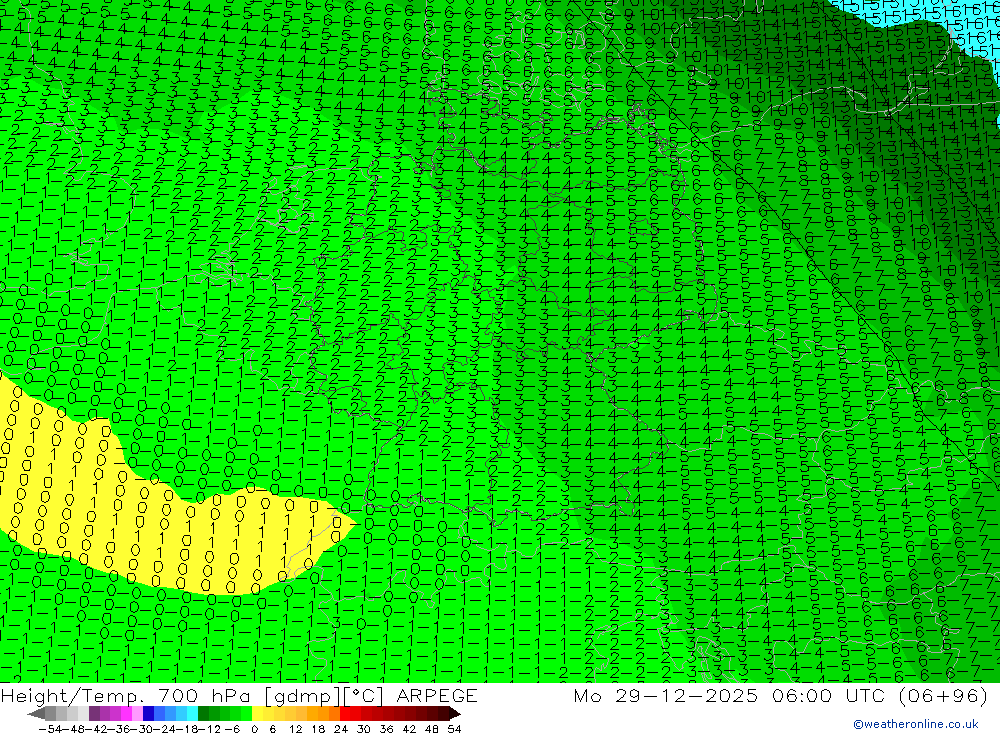Click the dark maroon right arrow cap of legend
Image resolution: width=1000 pixels, height=733 pixels.
click(455, 713)
